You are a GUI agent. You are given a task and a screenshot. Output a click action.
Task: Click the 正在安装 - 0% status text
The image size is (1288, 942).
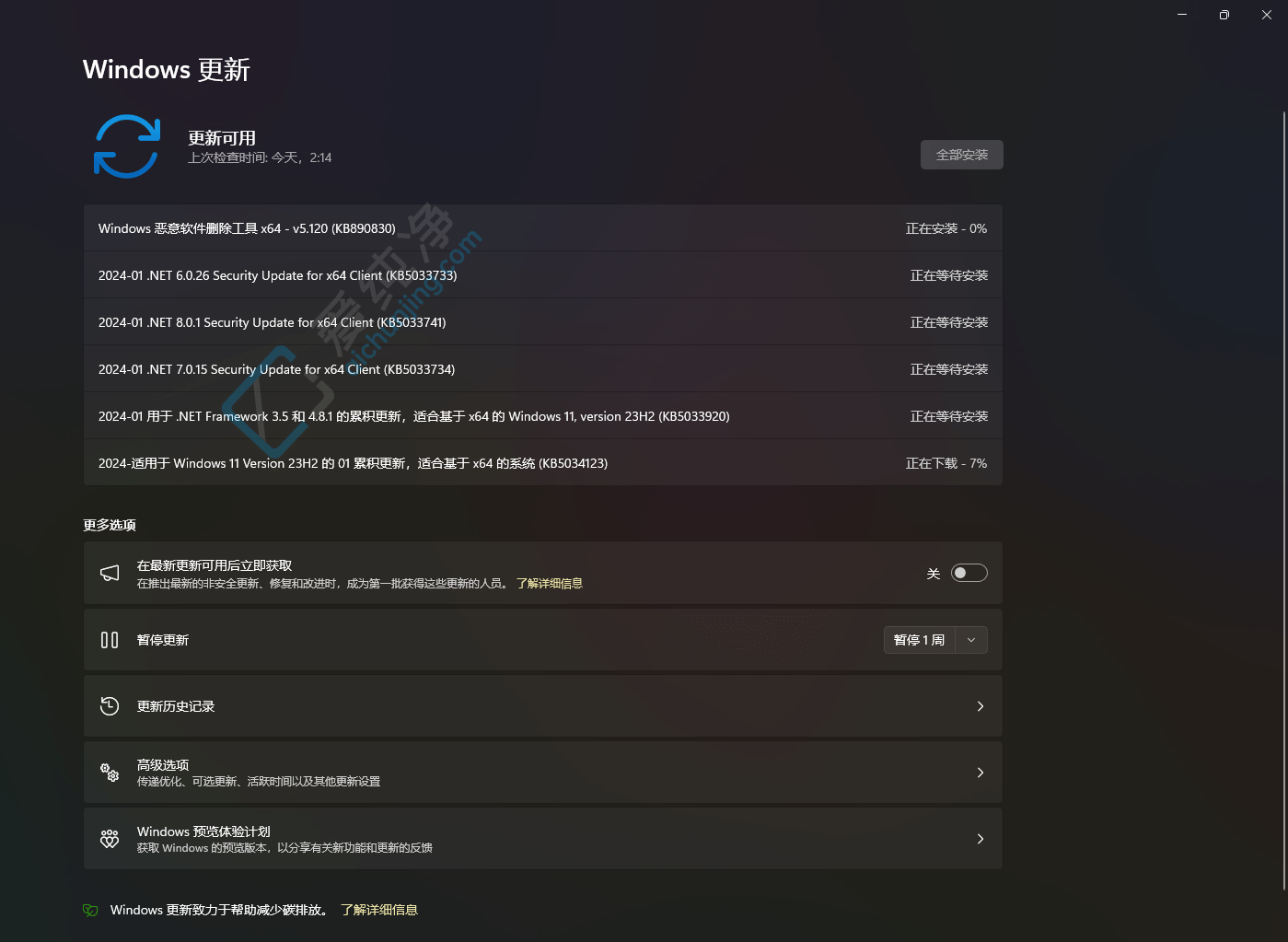tap(946, 228)
